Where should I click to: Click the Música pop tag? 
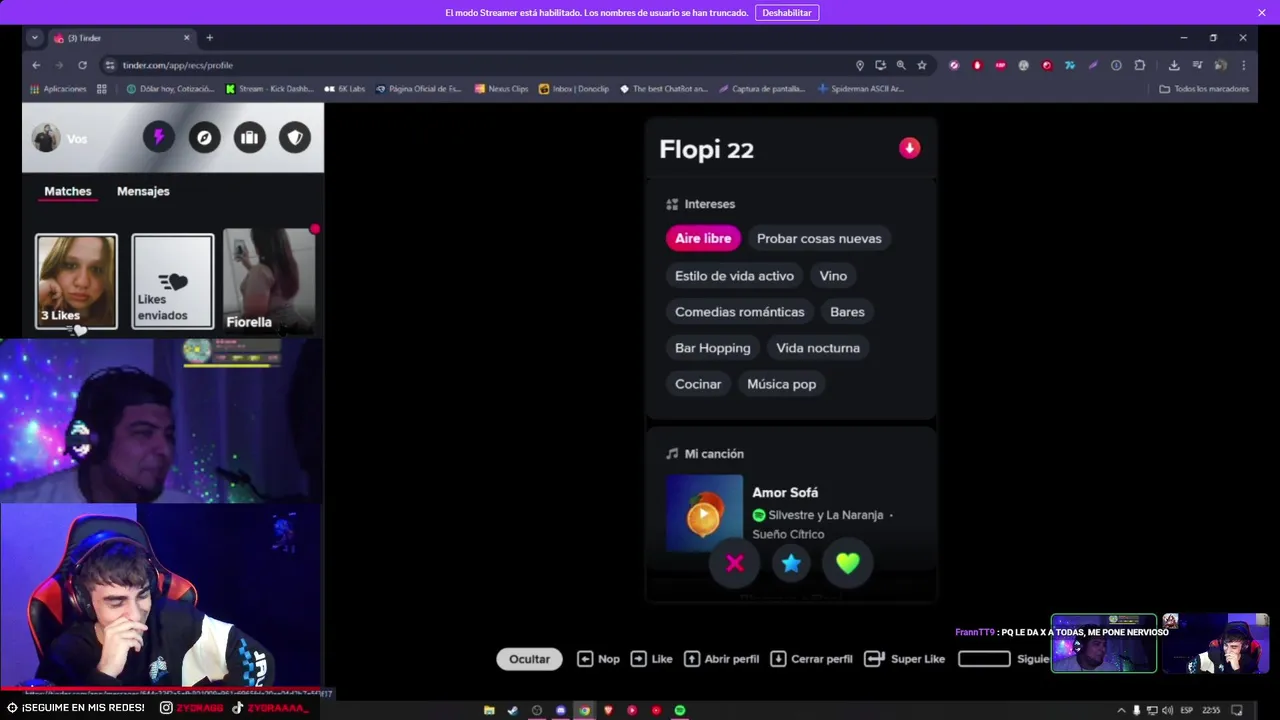[x=781, y=384]
